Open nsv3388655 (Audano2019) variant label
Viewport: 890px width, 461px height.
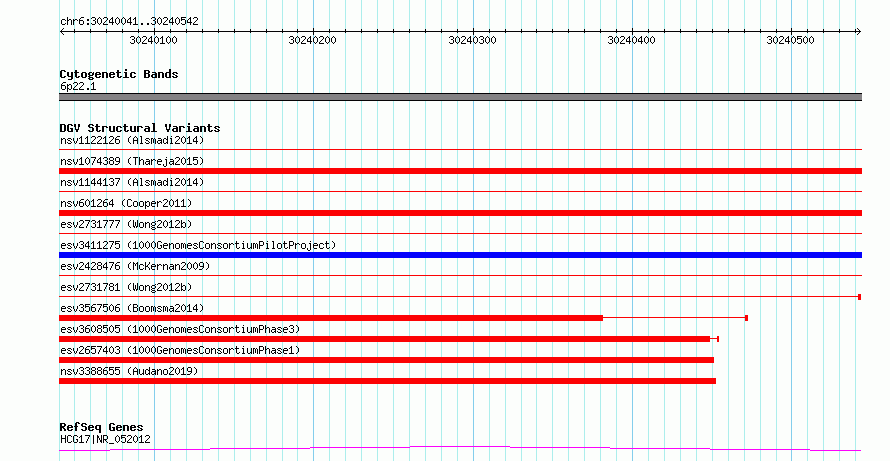(x=129, y=371)
